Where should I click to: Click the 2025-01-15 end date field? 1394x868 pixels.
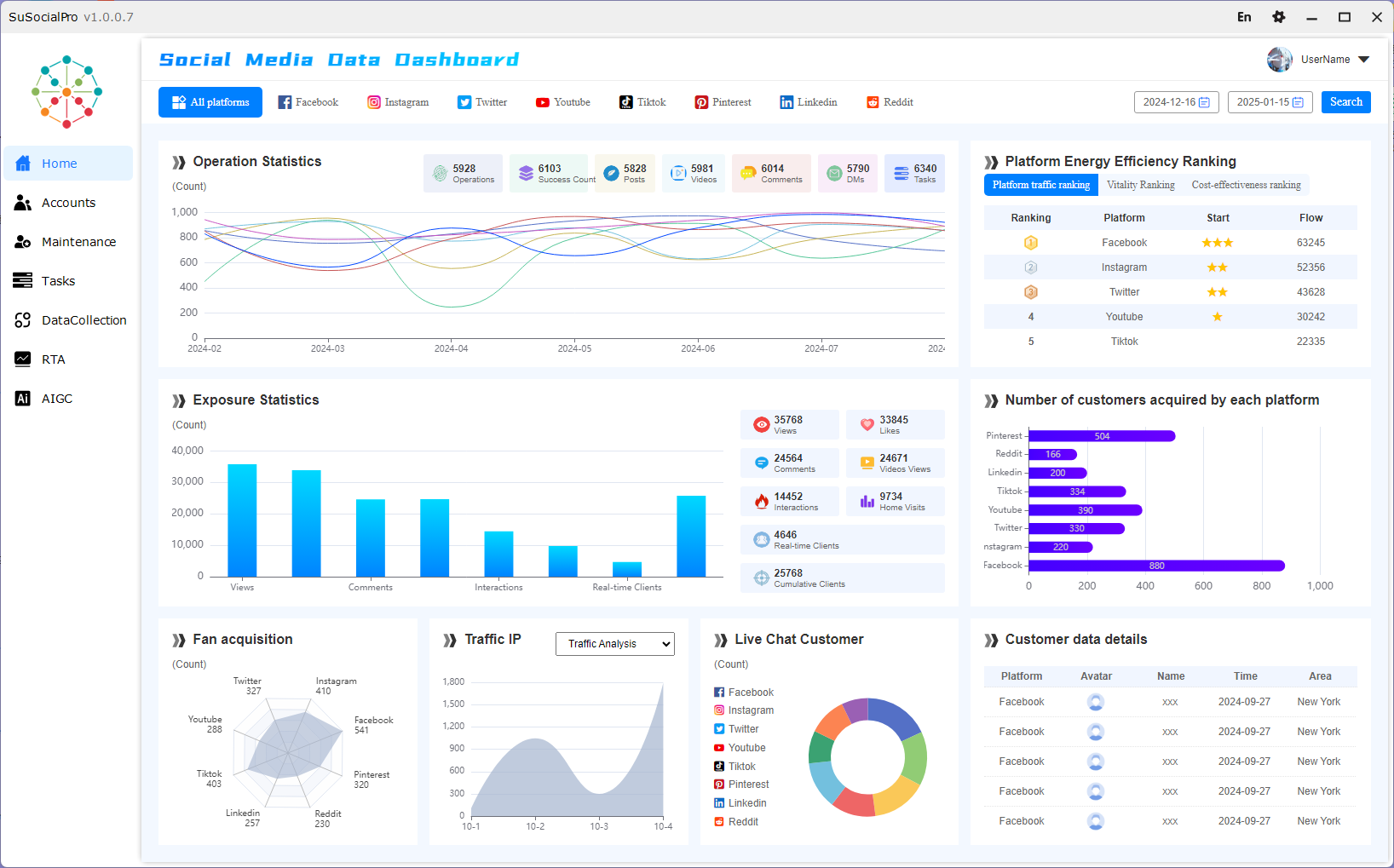pos(1270,102)
